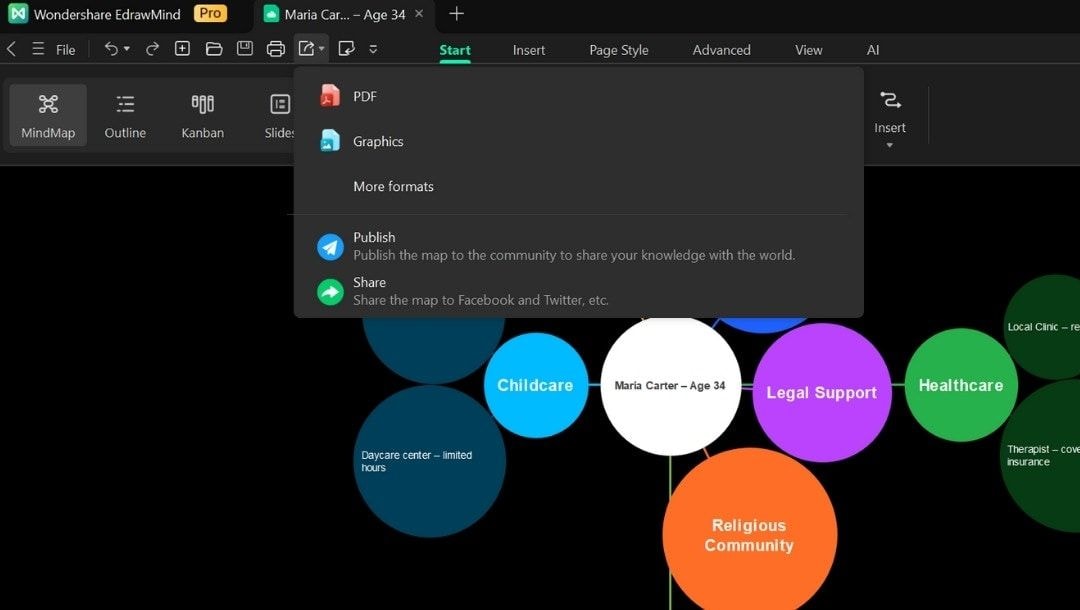The image size is (1080, 610).
Task: Click the Pro badge
Action: [x=210, y=14]
